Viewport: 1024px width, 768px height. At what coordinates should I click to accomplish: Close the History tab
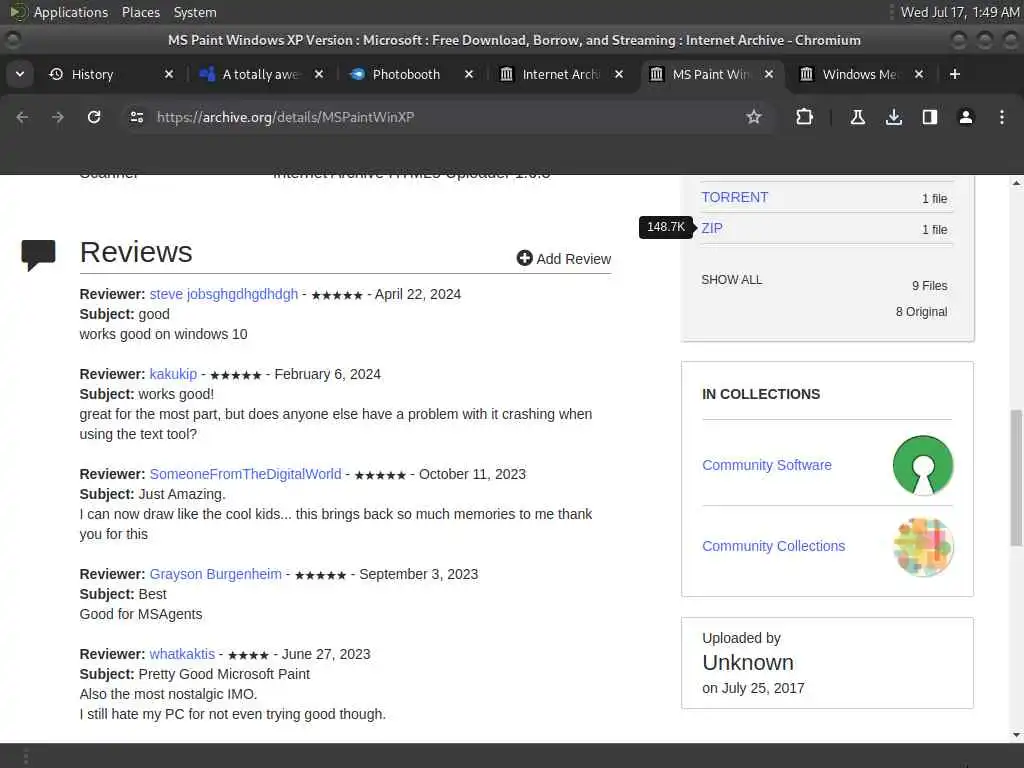[168, 74]
